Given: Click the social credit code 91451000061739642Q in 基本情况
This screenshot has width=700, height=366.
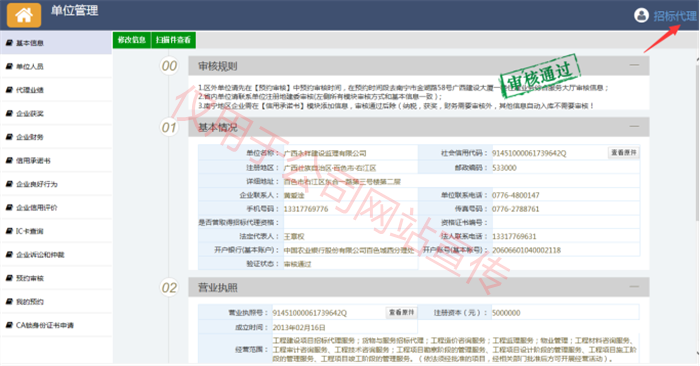Looking at the screenshot, I should pos(529,153).
